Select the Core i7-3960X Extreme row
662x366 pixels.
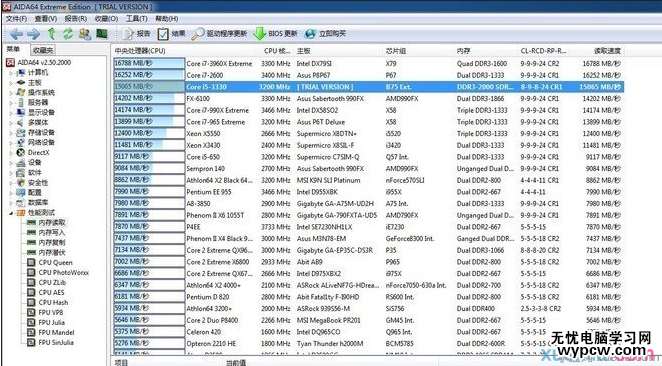[369, 63]
